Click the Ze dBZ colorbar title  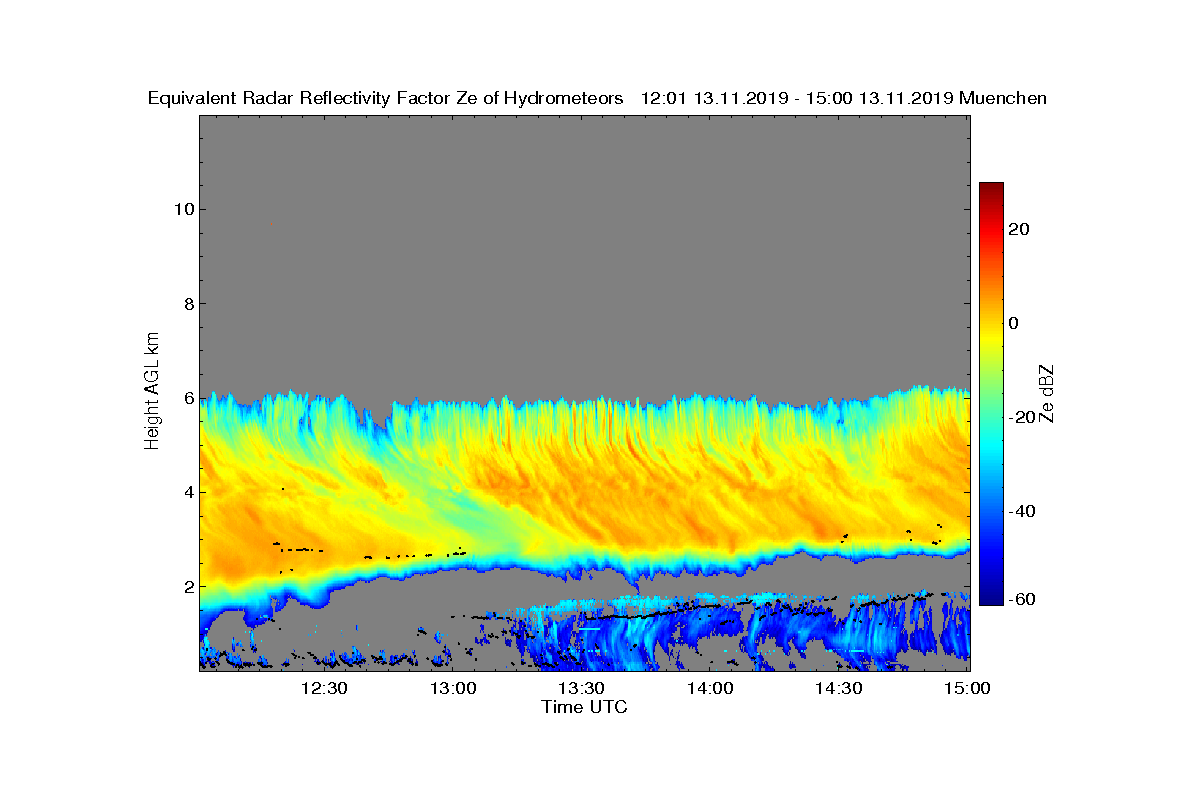pos(1047,394)
